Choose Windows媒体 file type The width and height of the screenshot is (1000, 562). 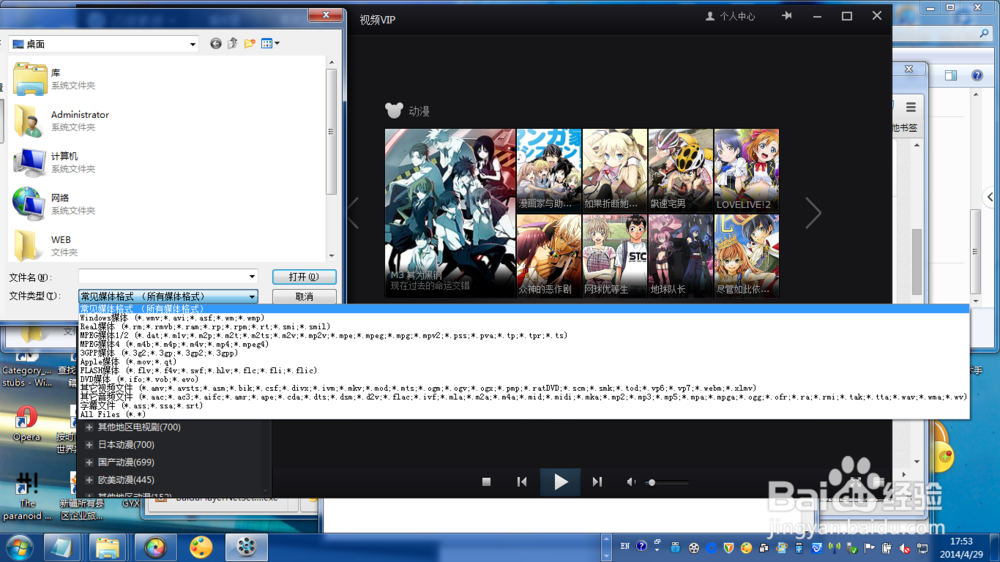coord(524,318)
